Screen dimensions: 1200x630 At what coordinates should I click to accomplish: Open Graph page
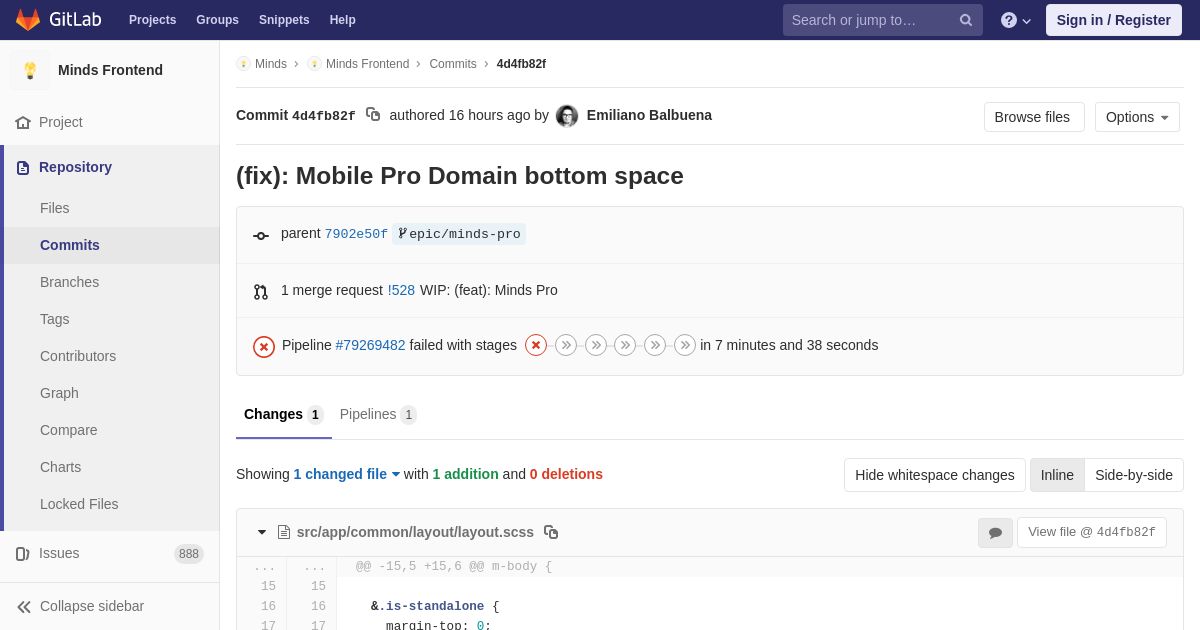tap(59, 393)
